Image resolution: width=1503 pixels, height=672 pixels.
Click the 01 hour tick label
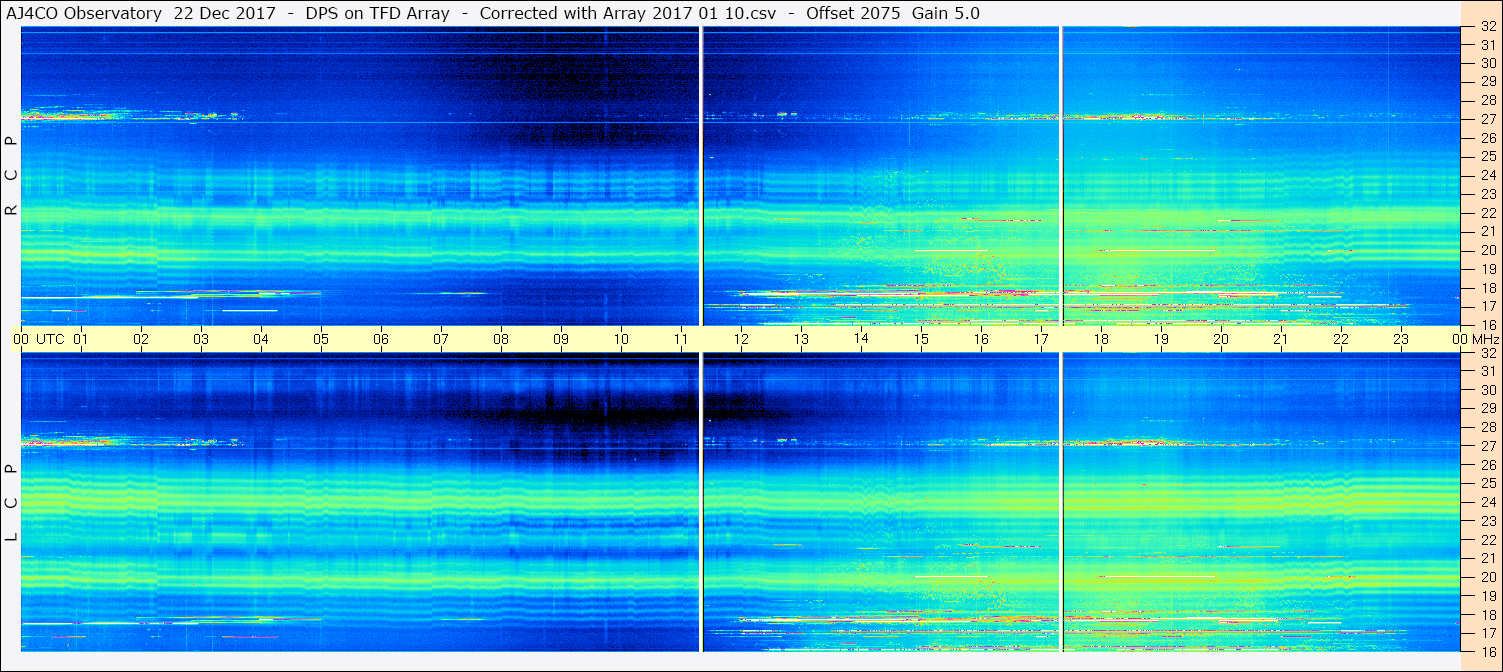[x=81, y=339]
